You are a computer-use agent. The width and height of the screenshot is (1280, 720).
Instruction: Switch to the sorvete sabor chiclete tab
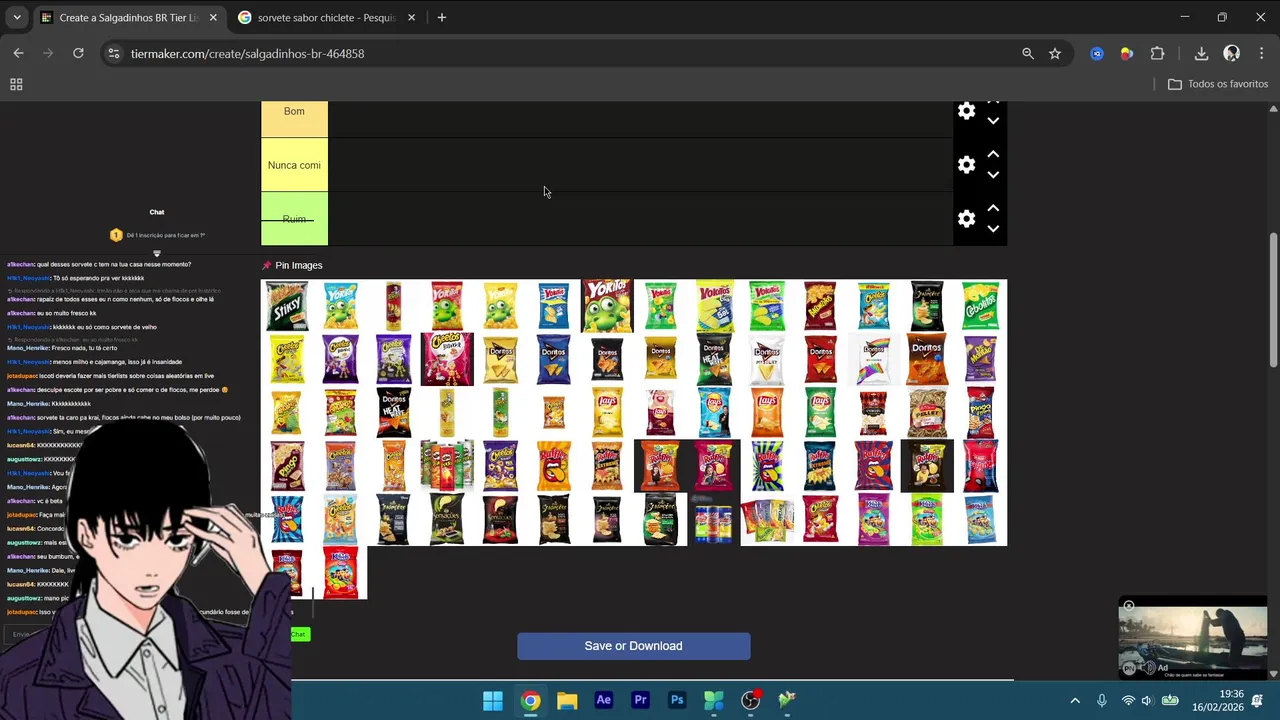pyautogui.click(x=327, y=17)
